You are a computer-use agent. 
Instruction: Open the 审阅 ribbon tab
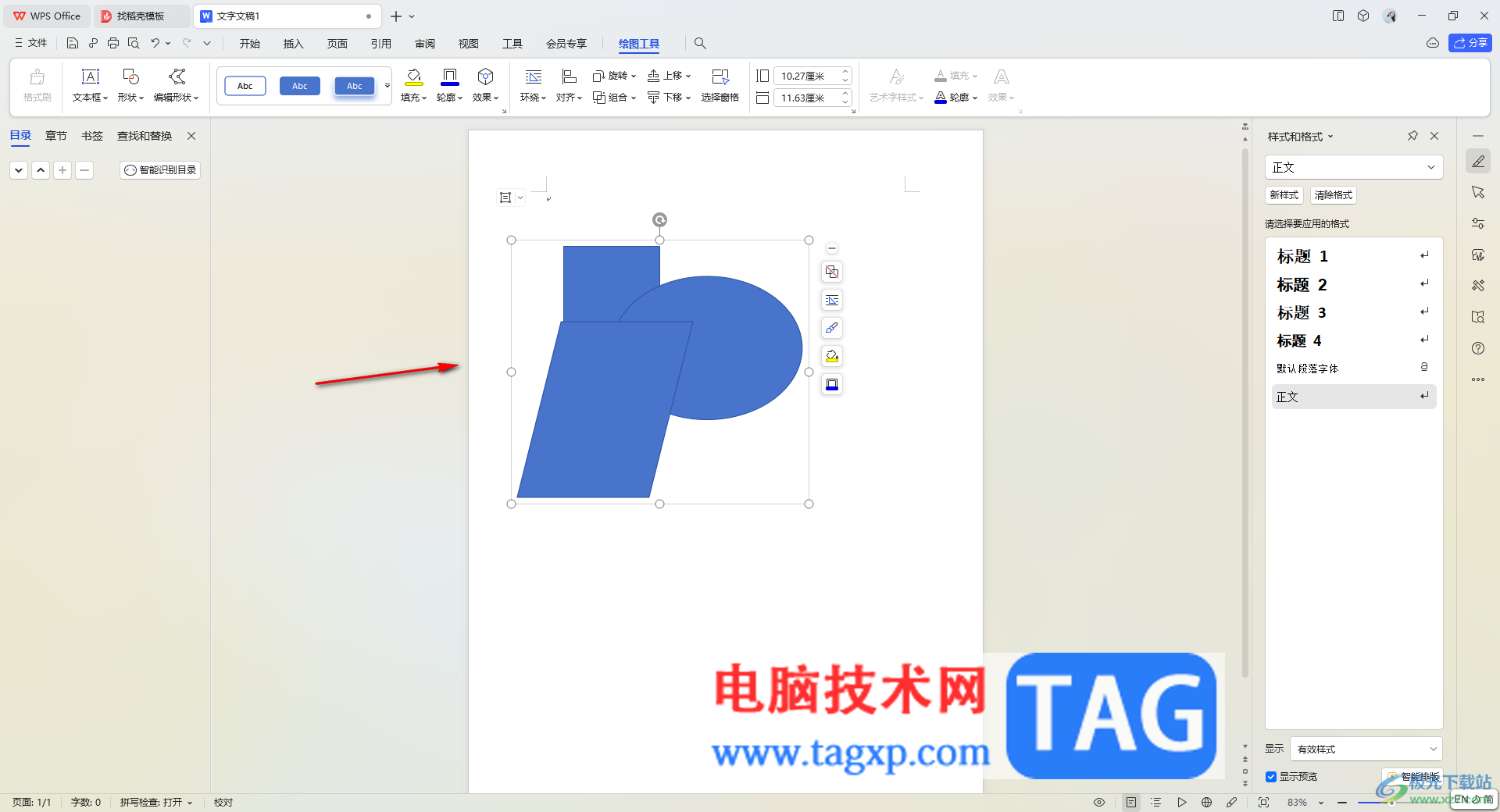425,44
